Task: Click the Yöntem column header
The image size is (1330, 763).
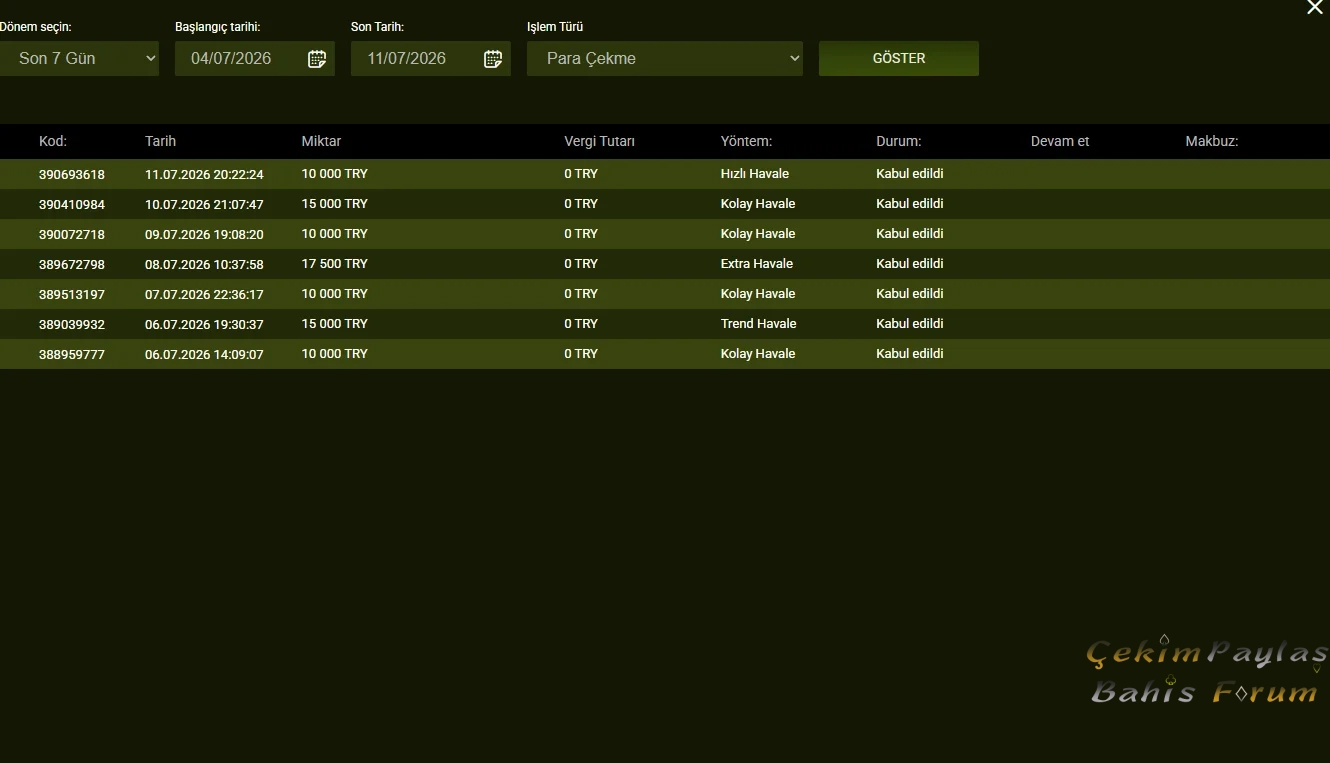Action: [746, 141]
